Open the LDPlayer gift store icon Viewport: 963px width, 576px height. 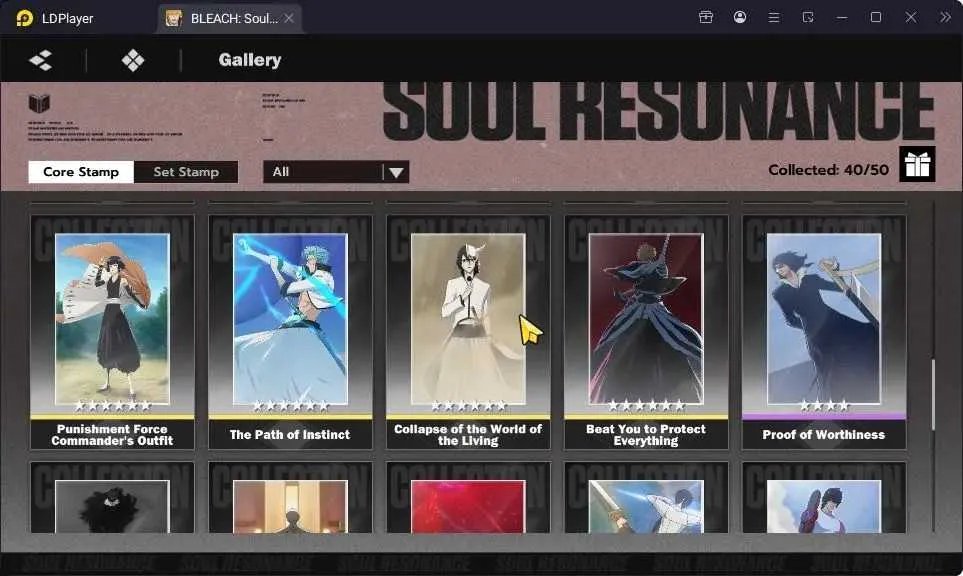706,17
